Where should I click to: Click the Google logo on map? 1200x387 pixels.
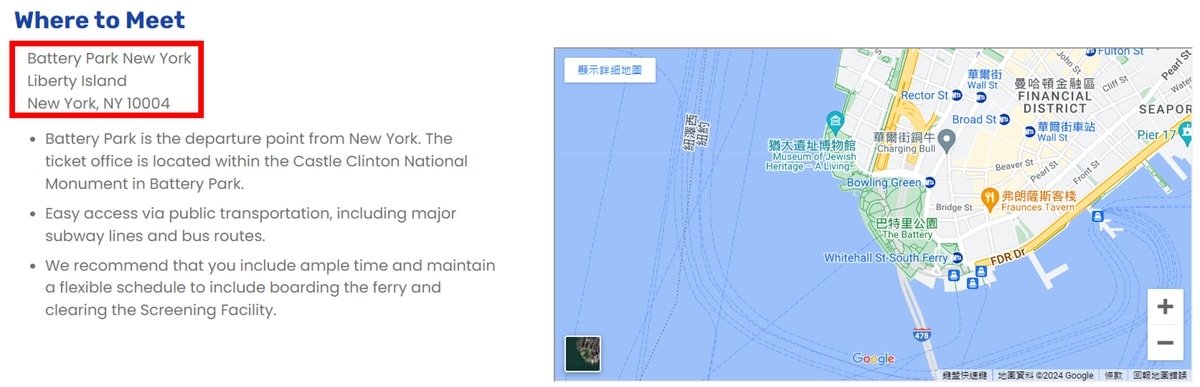(874, 359)
